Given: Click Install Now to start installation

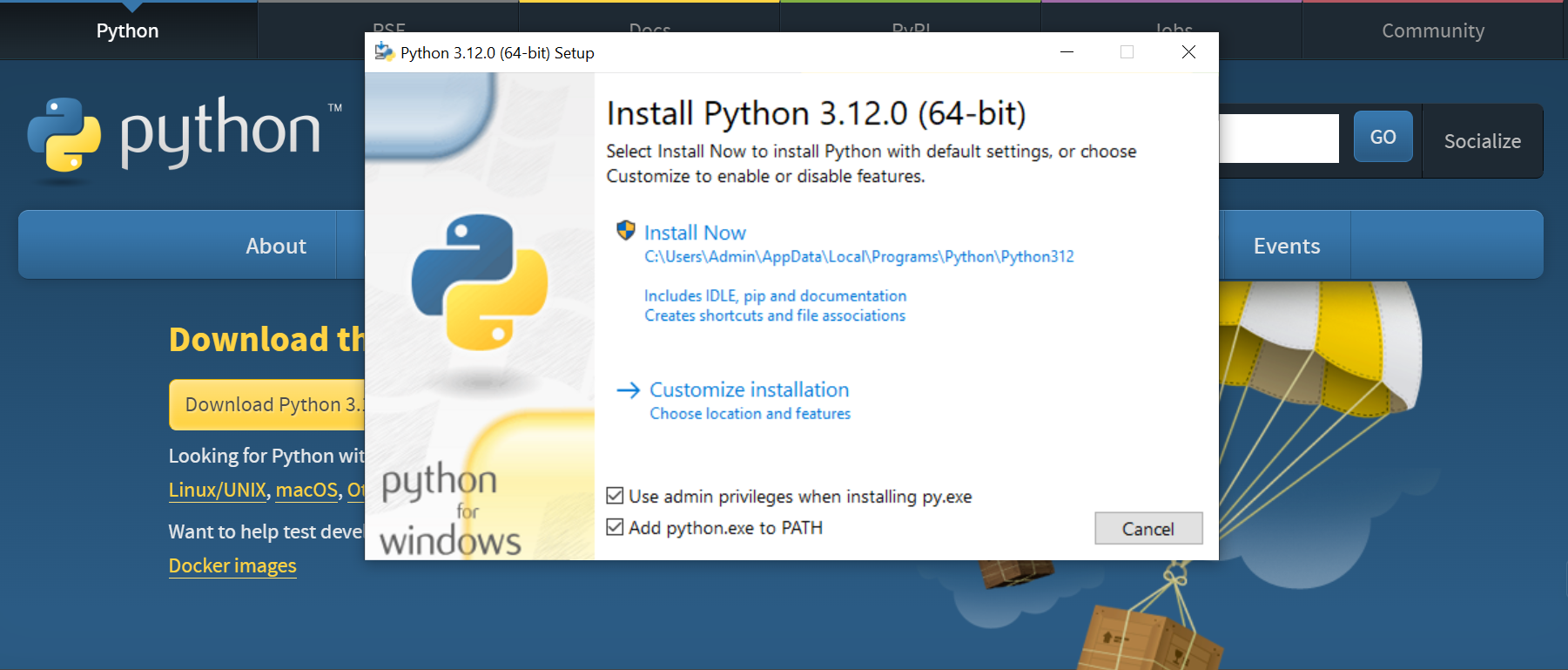Looking at the screenshot, I should [x=695, y=233].
